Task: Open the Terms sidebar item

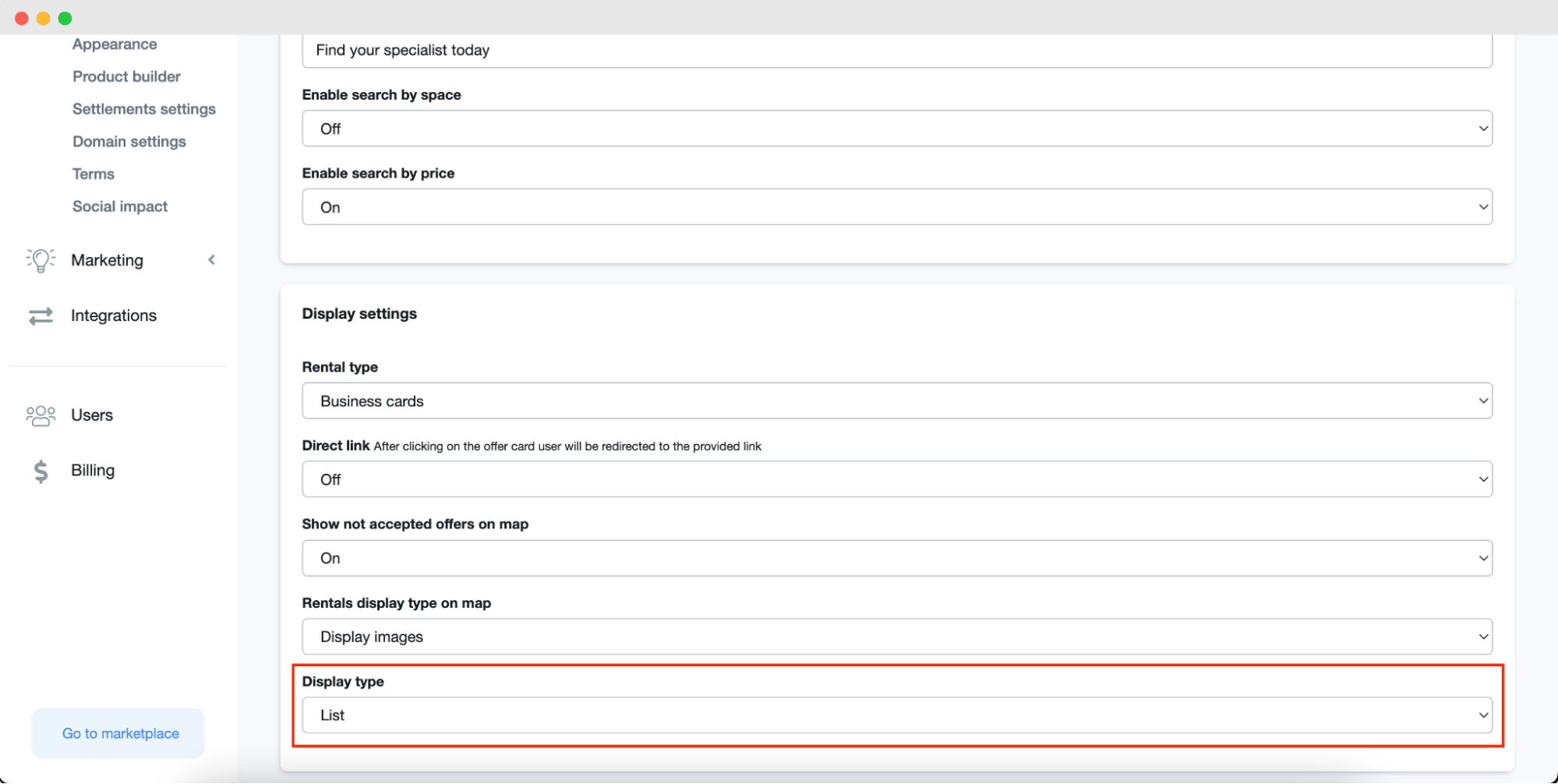Action: tap(94, 174)
